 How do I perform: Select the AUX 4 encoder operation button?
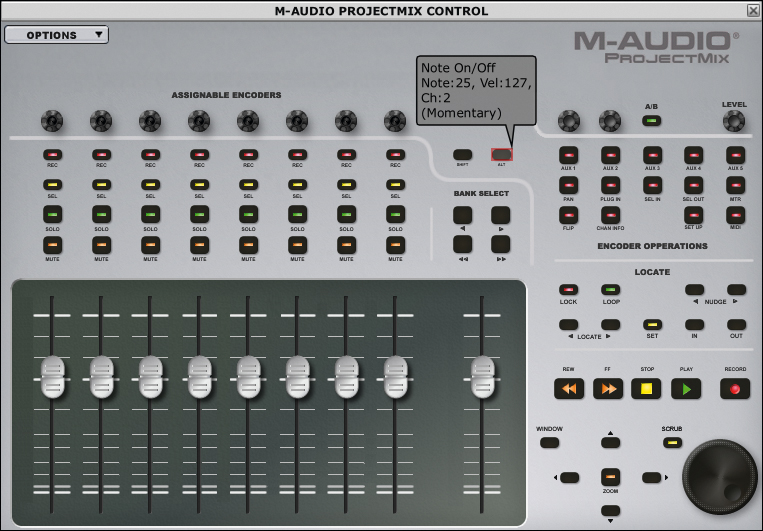click(693, 155)
